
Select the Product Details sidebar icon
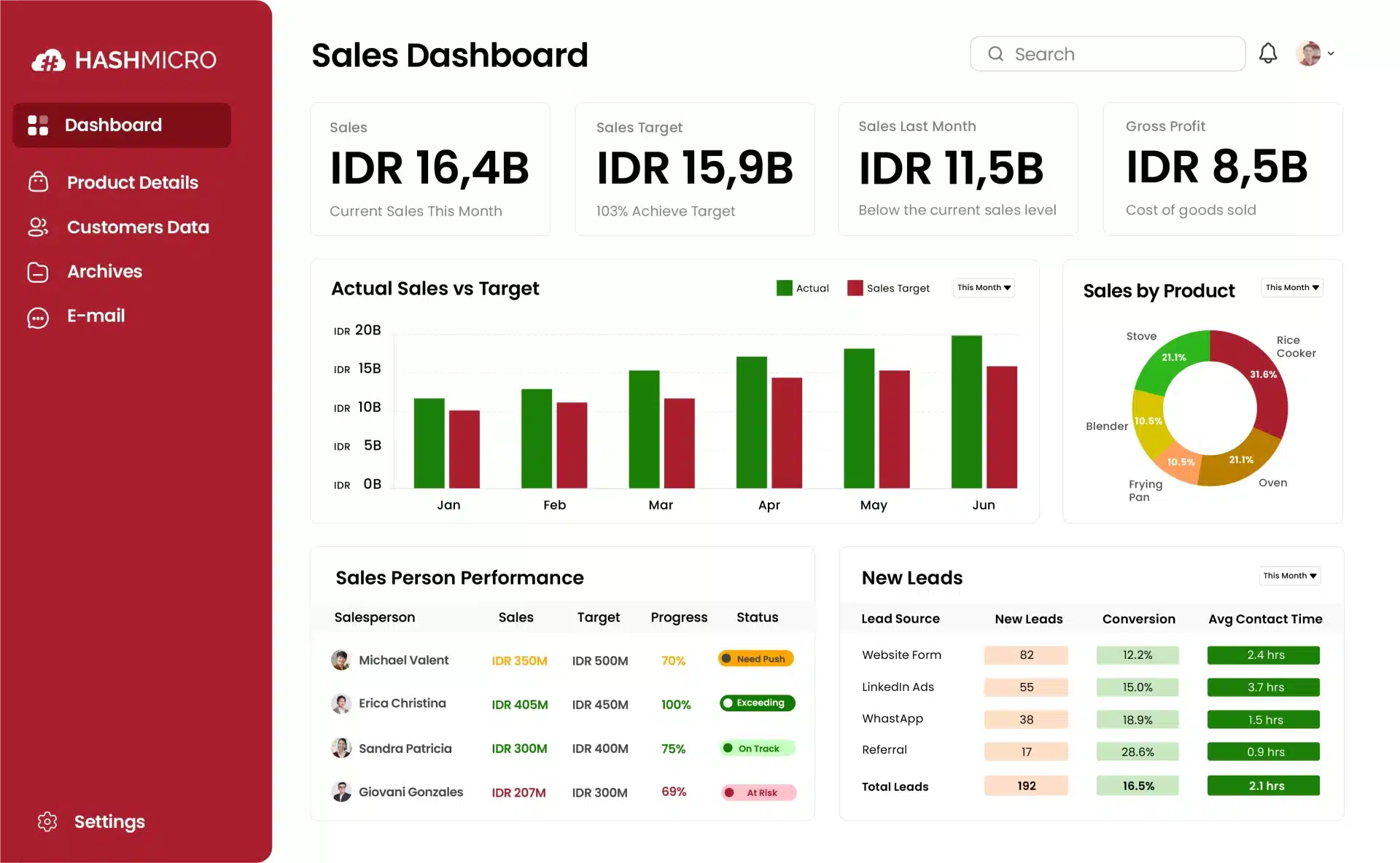point(37,182)
